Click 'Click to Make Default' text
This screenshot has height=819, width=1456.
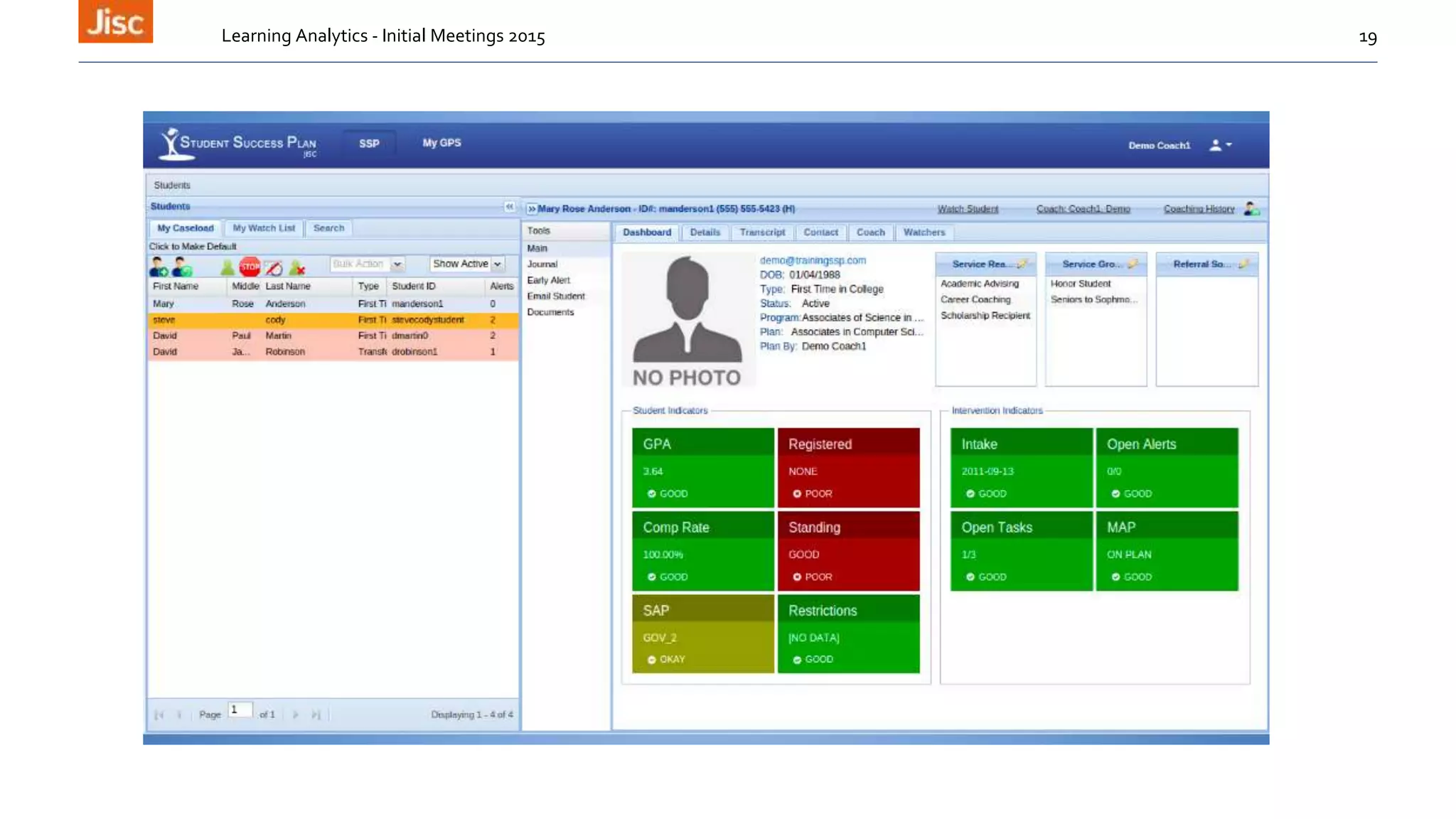pos(193,247)
